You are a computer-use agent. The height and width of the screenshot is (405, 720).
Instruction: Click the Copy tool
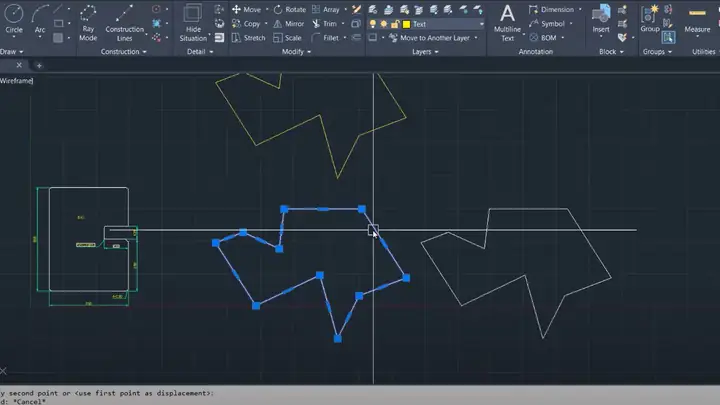[246, 23]
